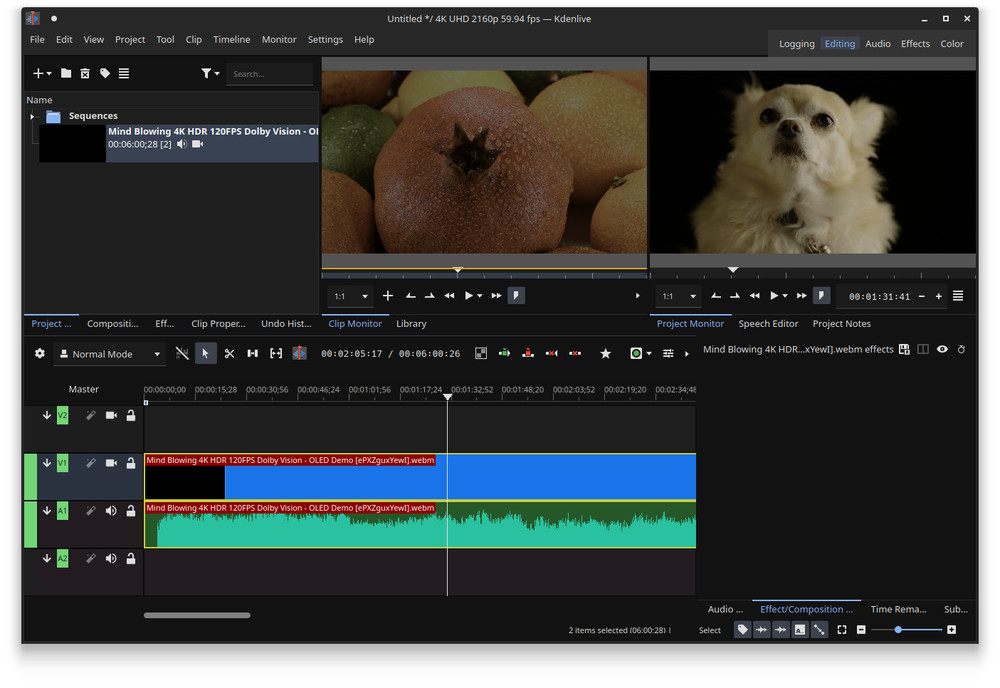Click the Master button above tracks
The height and width of the screenshot is (688, 1000).
84,390
